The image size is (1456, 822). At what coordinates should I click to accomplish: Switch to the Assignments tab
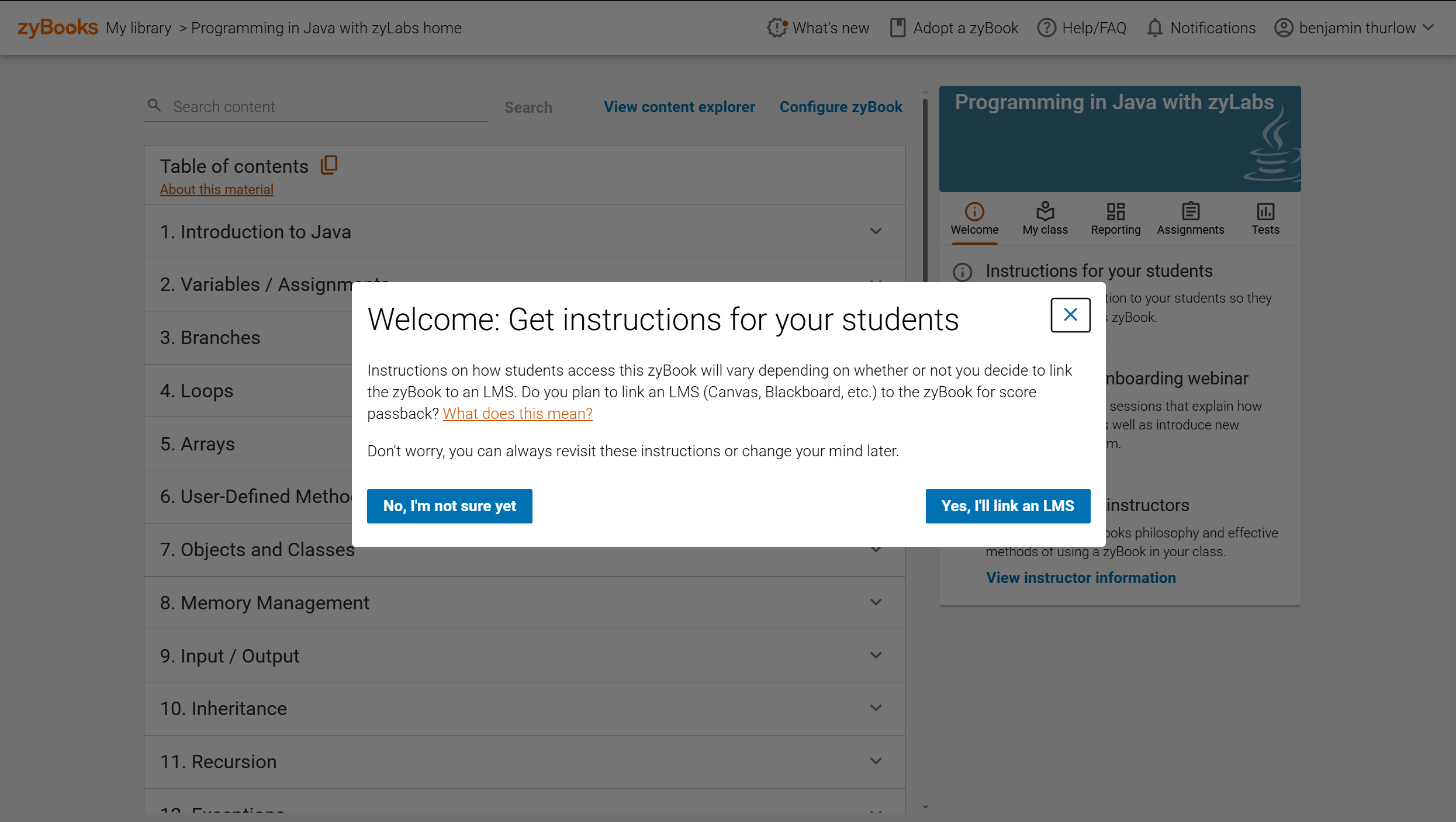coord(1190,219)
